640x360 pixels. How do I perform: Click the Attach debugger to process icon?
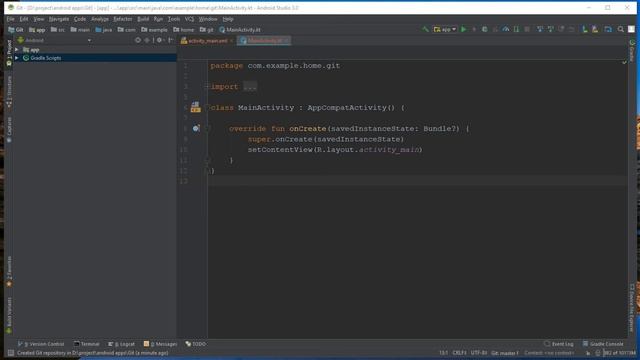point(516,29)
